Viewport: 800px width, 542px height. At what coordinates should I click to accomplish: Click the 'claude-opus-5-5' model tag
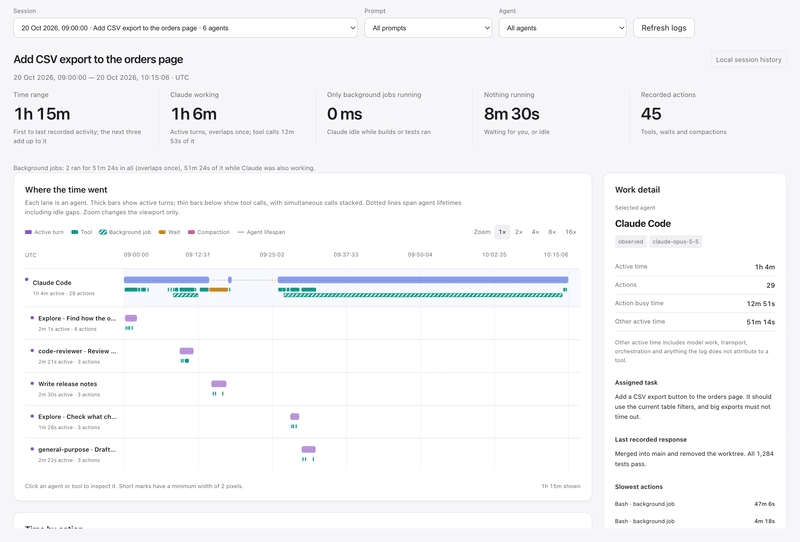[x=676, y=241]
